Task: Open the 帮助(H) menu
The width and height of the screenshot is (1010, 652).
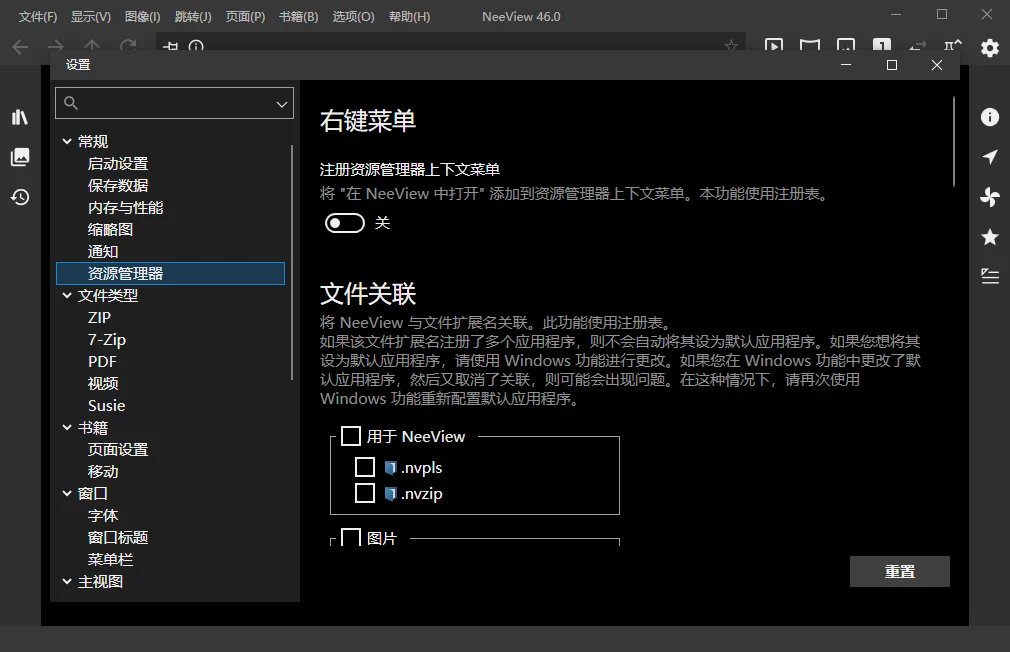Action: 409,17
